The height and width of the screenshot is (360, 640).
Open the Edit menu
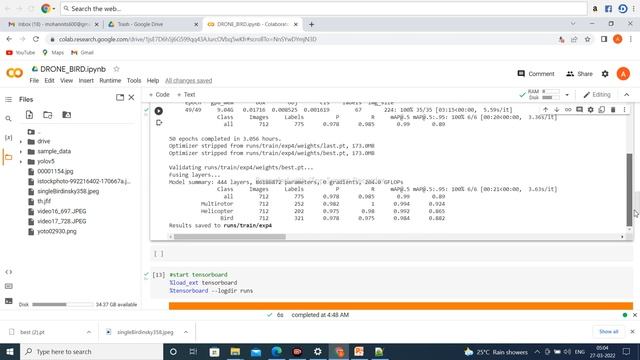[x=49, y=80]
